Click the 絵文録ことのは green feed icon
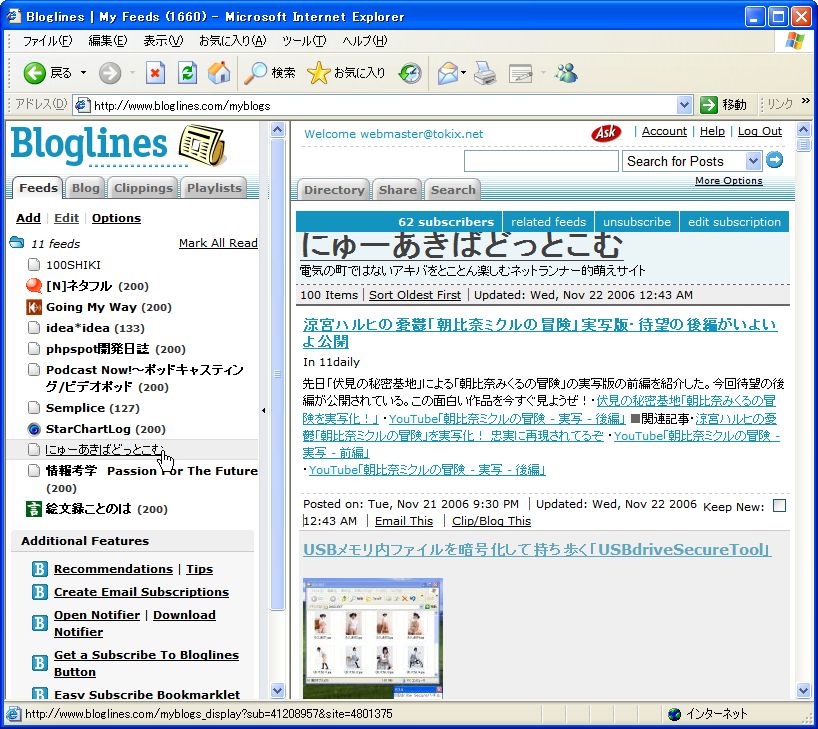The height and width of the screenshot is (729, 818). 33,508
